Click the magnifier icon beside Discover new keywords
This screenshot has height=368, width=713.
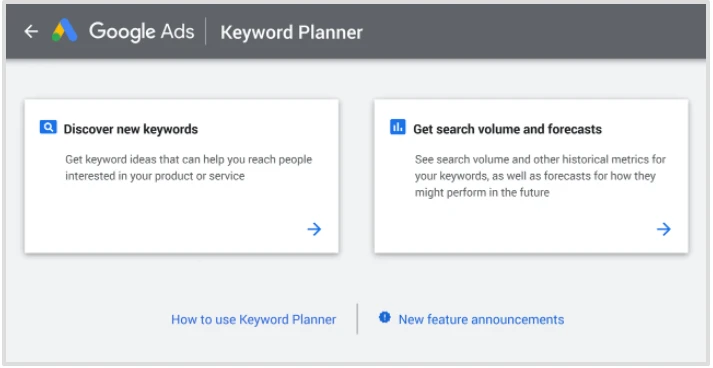[48, 127]
